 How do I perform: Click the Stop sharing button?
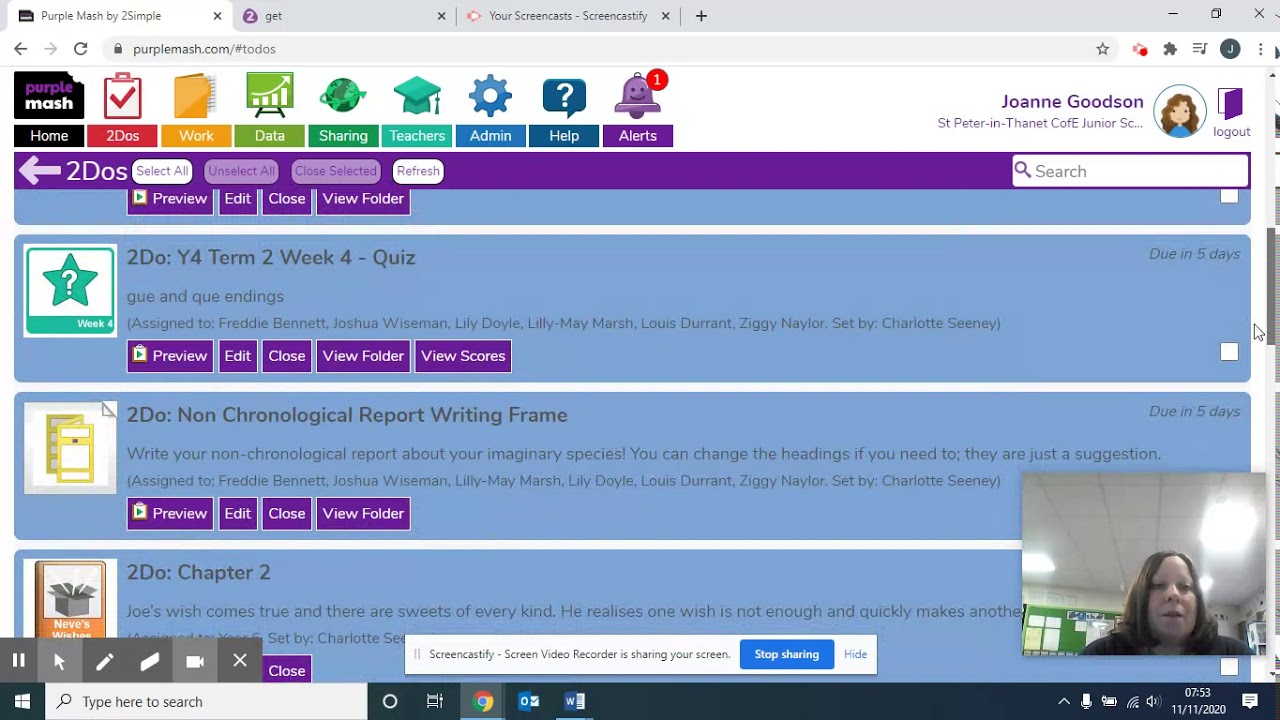tap(786, 654)
